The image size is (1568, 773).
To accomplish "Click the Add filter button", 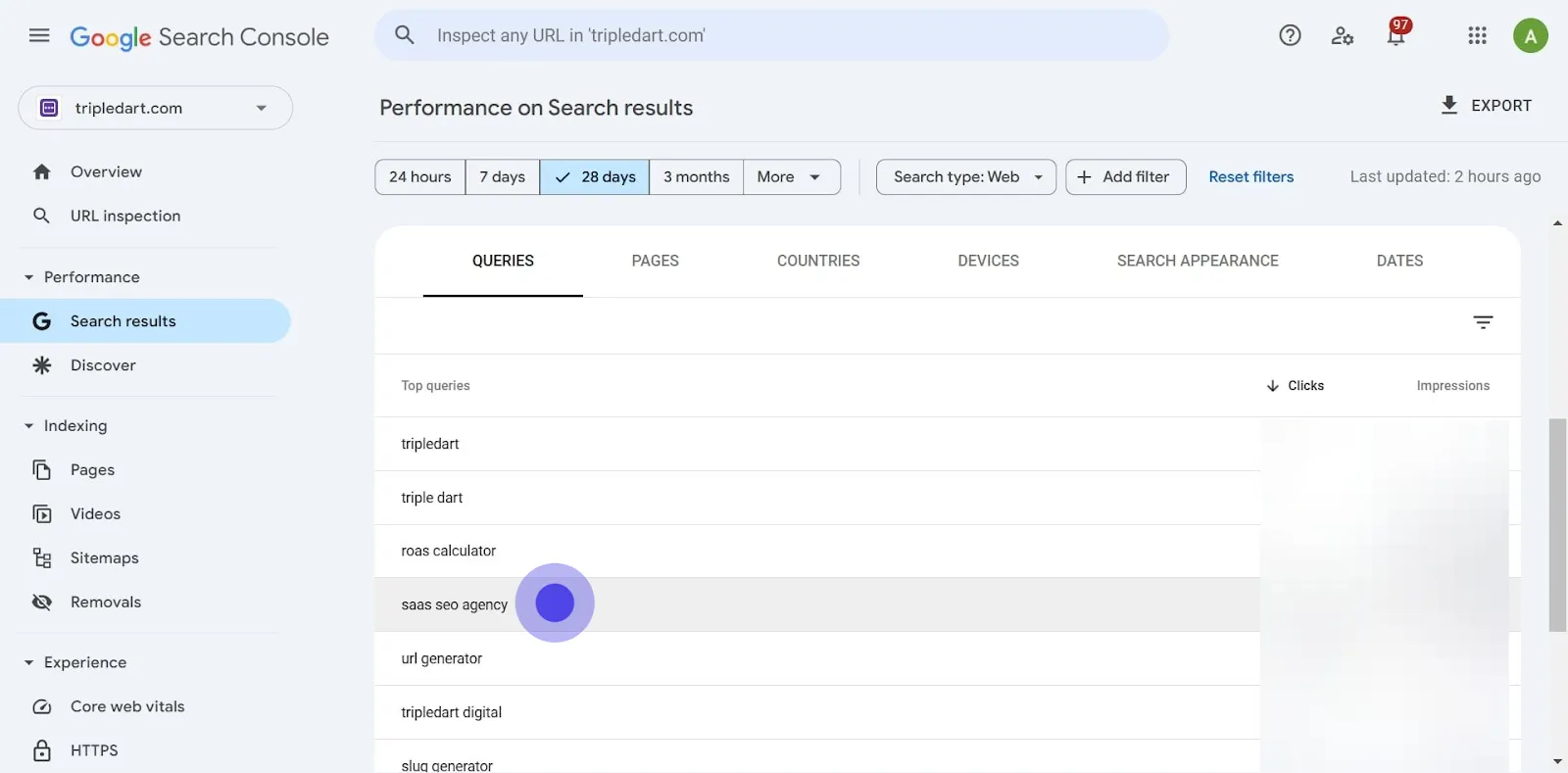I will pyautogui.click(x=1126, y=177).
